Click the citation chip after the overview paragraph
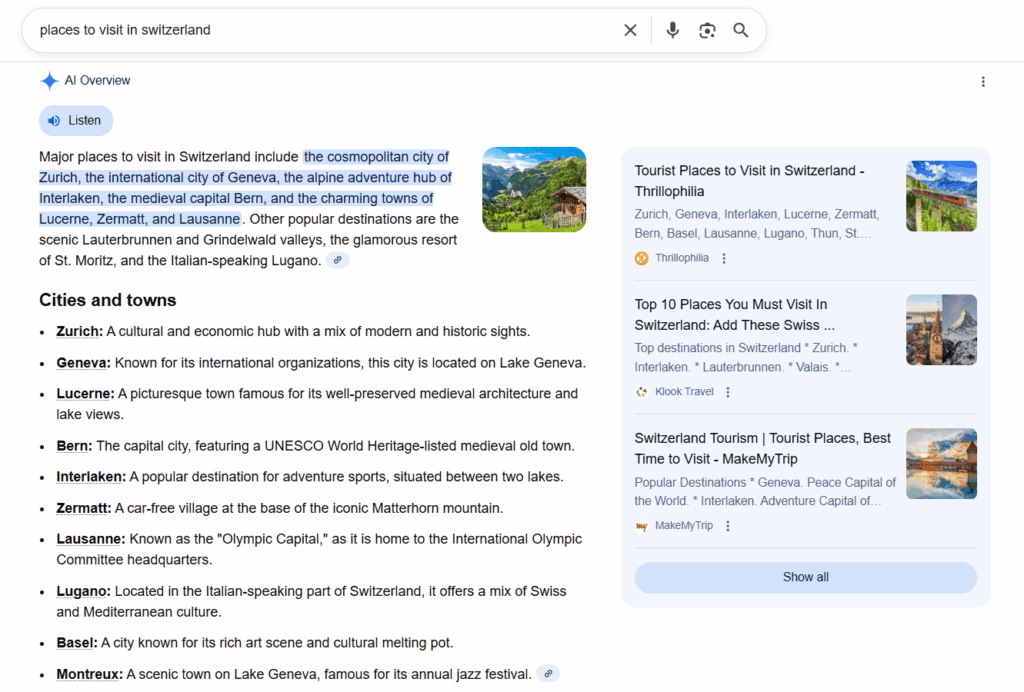The height and width of the screenshot is (692, 1024). pos(337,259)
